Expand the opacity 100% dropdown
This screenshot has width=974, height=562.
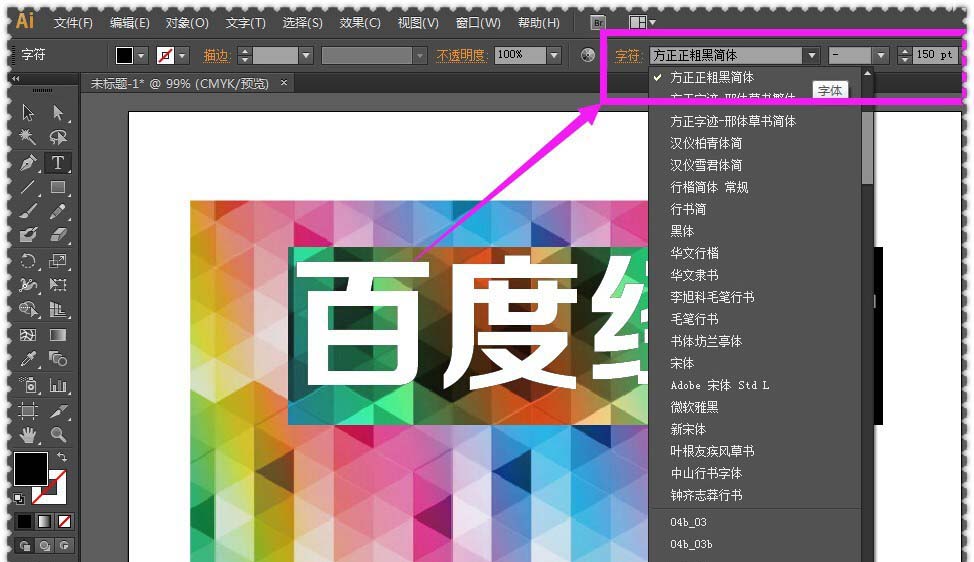[554, 55]
